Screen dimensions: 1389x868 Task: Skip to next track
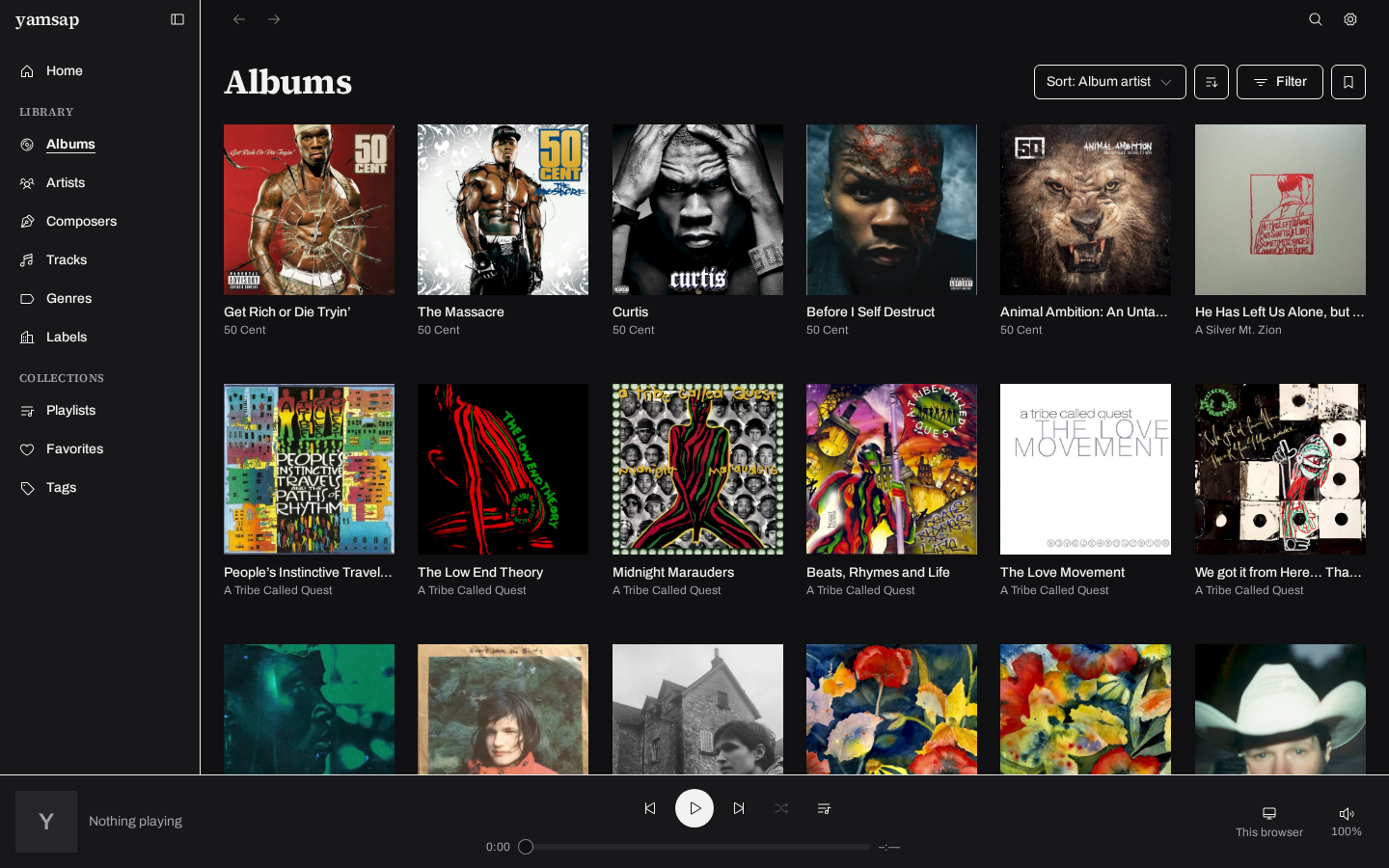coord(739,808)
